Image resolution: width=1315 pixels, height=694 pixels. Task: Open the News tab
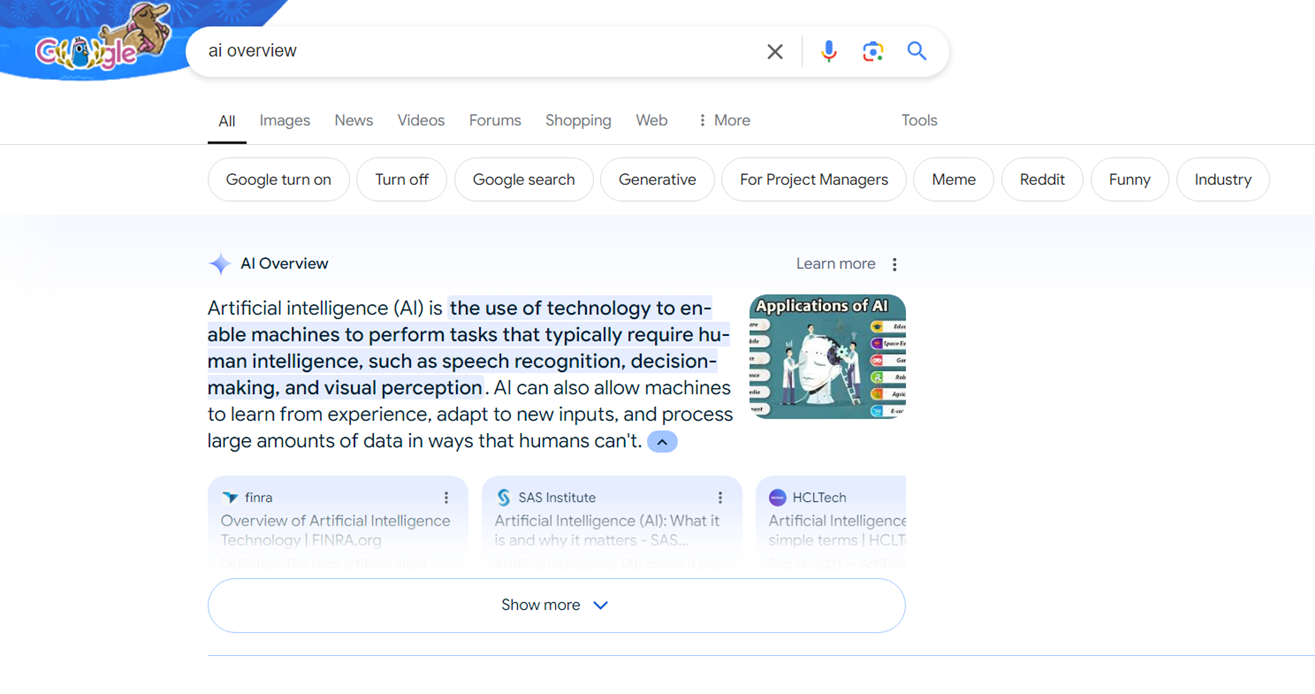[x=354, y=120]
